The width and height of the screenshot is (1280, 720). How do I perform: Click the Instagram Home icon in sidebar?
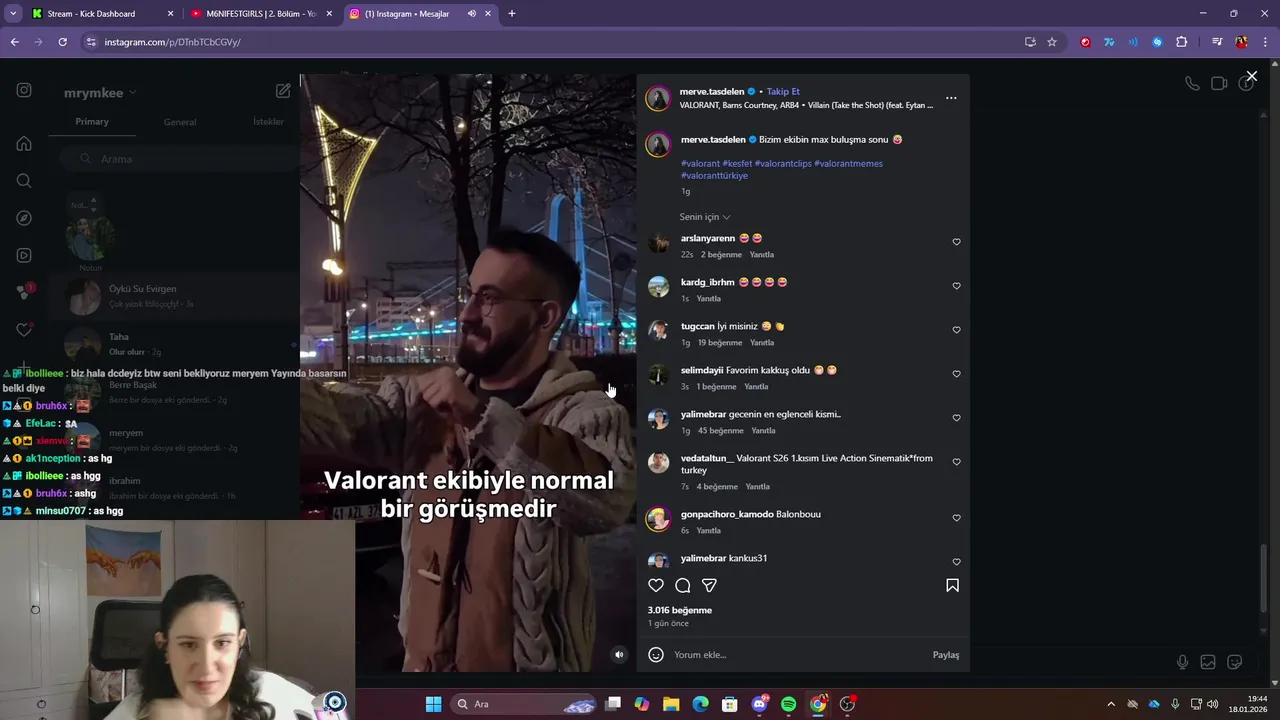click(x=24, y=143)
